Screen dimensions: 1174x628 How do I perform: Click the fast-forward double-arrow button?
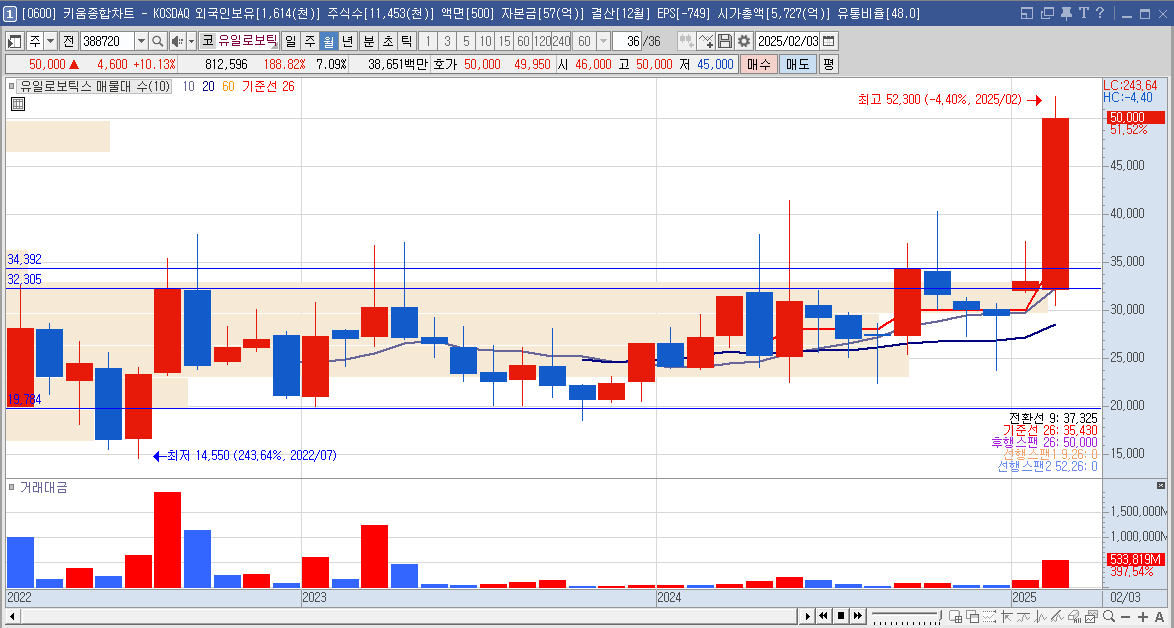(858, 616)
